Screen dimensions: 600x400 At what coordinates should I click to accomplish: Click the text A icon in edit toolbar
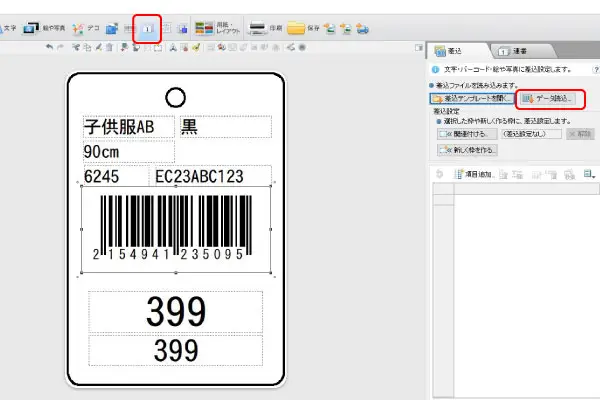click(x=173, y=47)
